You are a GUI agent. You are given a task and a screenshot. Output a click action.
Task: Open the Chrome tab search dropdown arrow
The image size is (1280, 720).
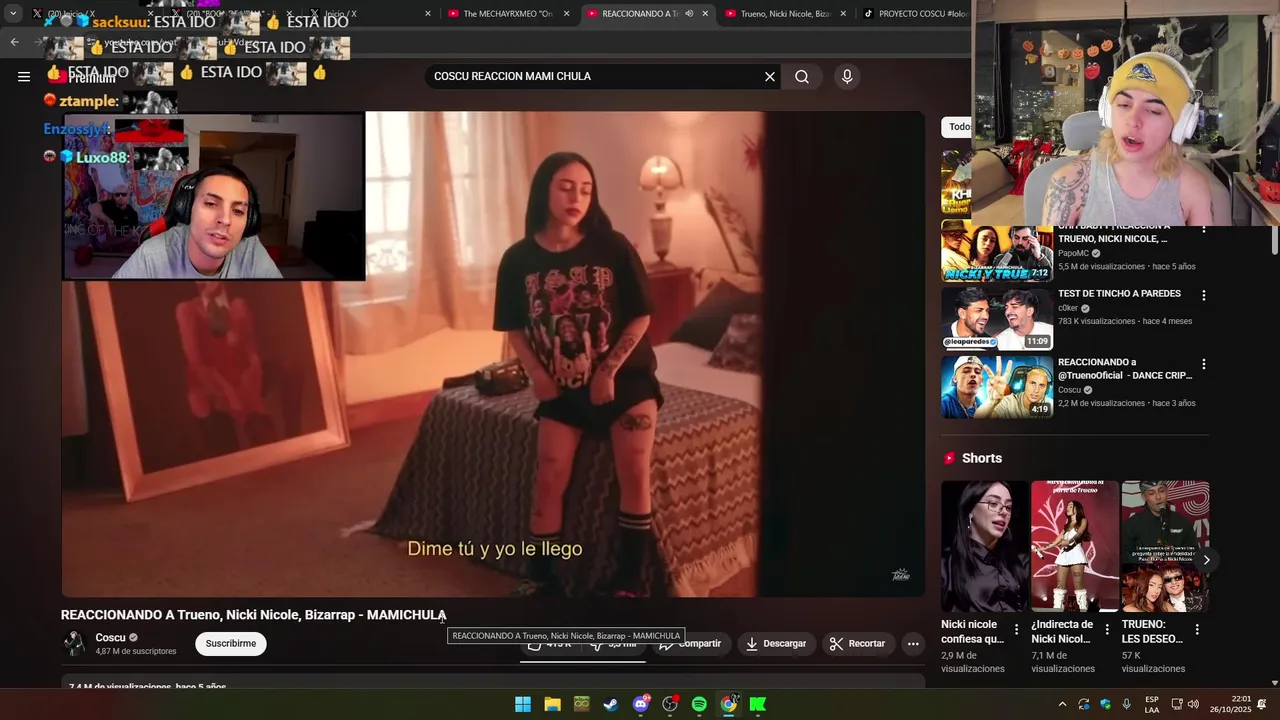[x=13, y=13]
